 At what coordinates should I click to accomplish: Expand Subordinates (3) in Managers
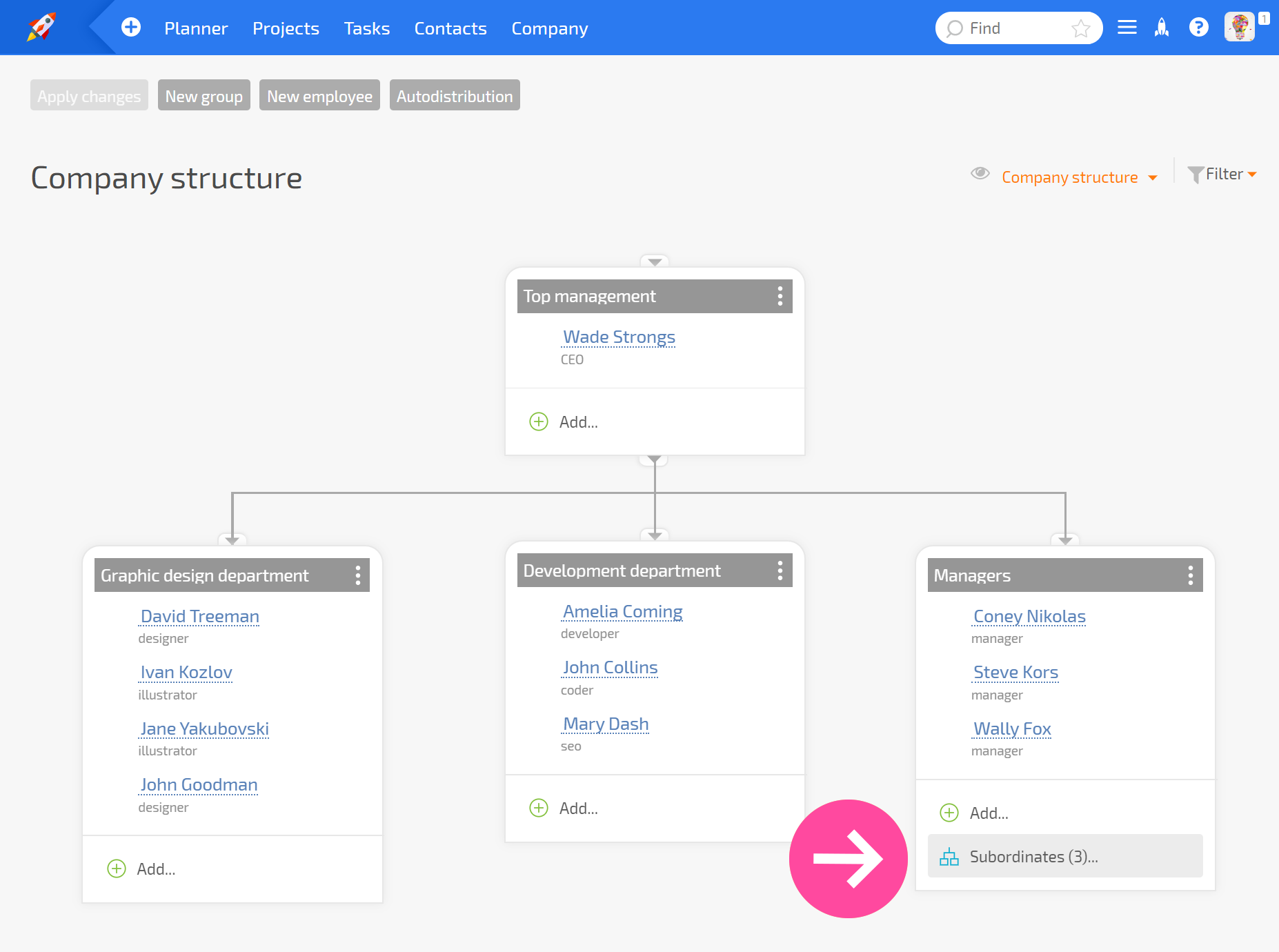pos(1065,856)
